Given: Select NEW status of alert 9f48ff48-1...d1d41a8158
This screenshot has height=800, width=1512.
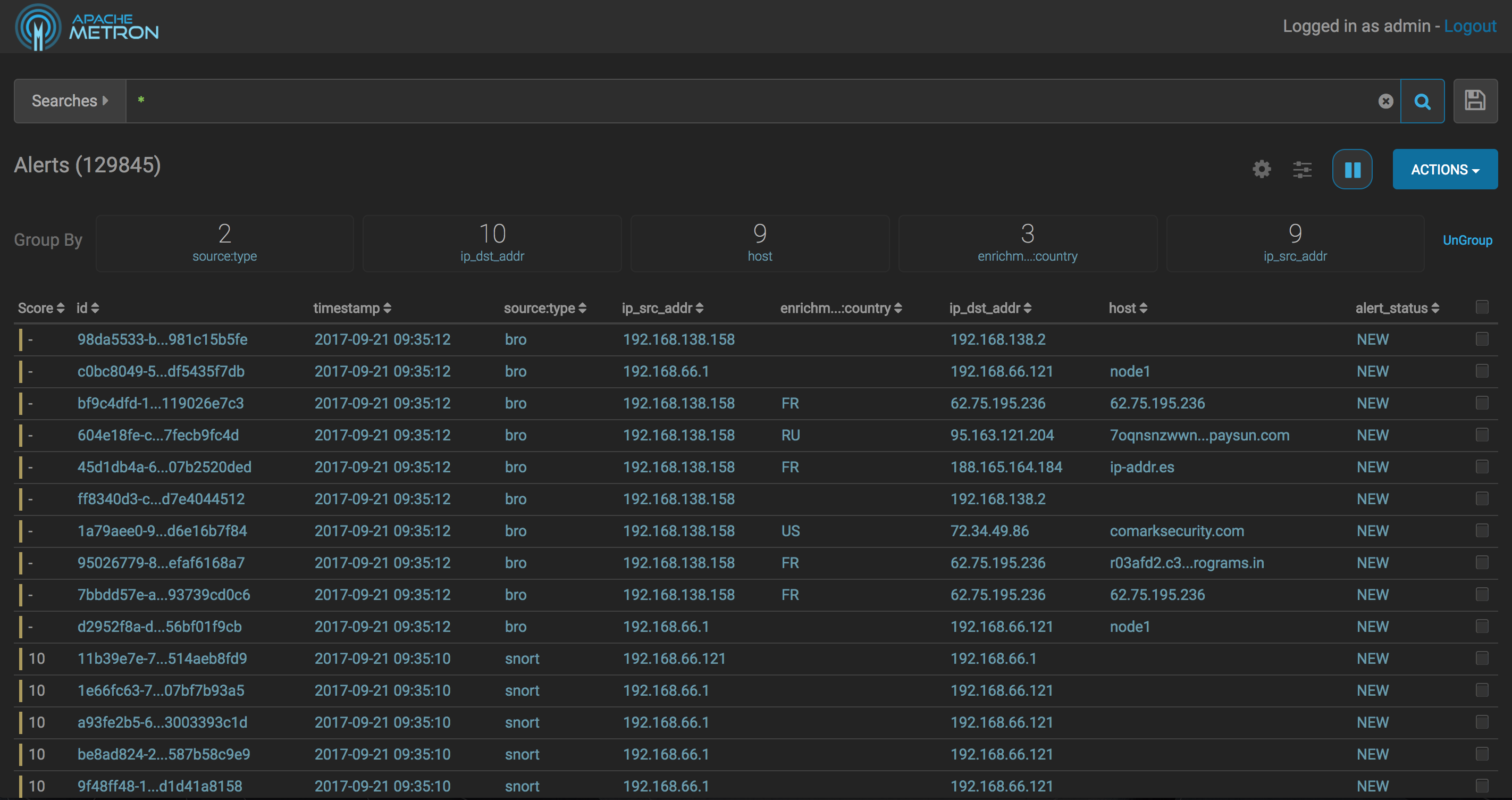Looking at the screenshot, I should click(x=1372, y=786).
